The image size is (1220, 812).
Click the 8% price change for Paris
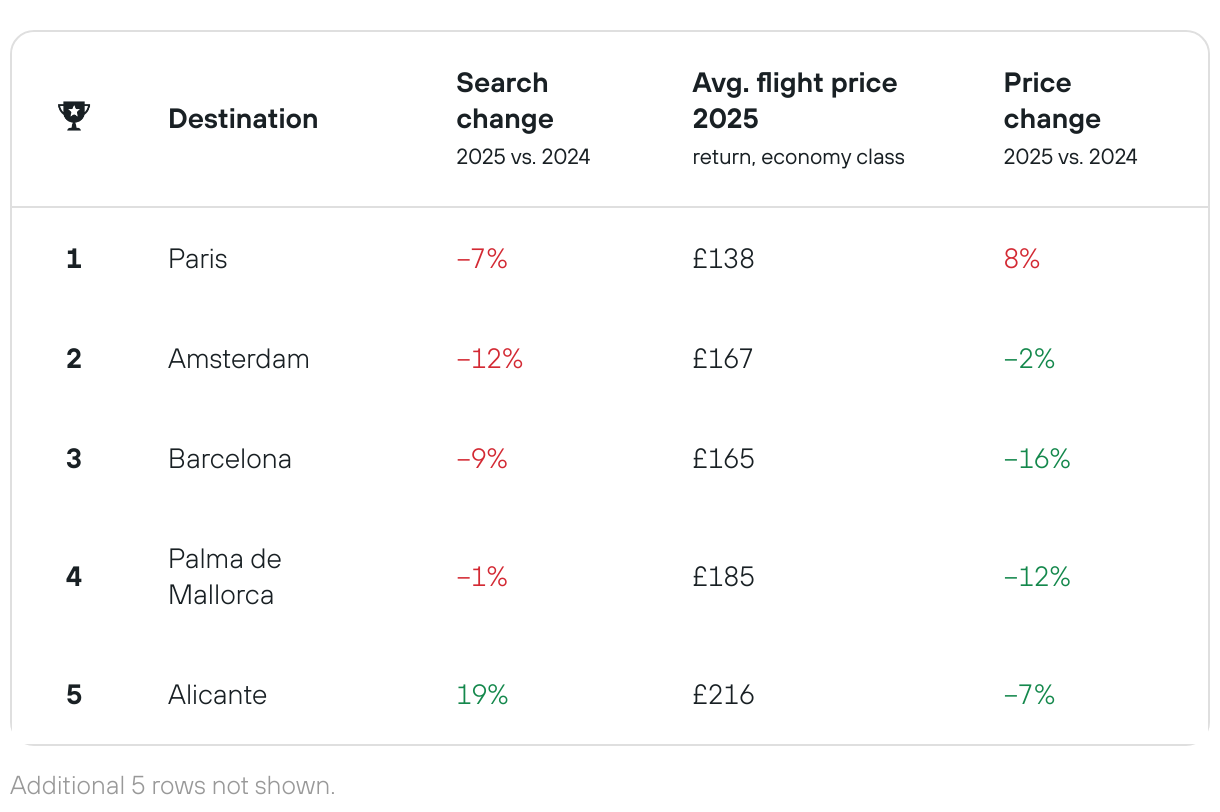tap(1022, 259)
